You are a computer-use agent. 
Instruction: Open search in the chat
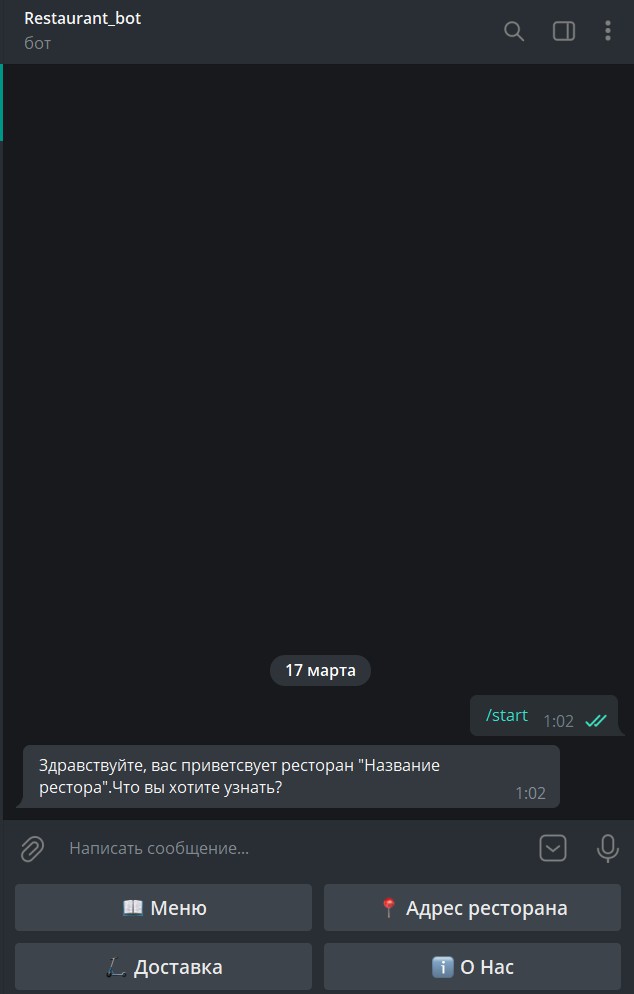pos(514,30)
